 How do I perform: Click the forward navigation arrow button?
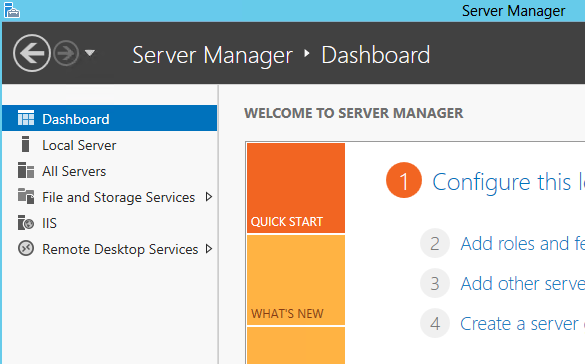[x=66, y=53]
